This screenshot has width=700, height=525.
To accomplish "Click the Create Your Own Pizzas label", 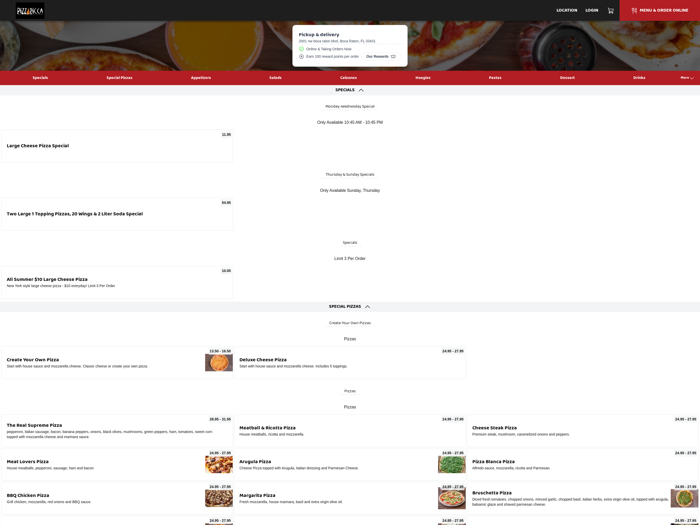I will [x=350, y=323].
